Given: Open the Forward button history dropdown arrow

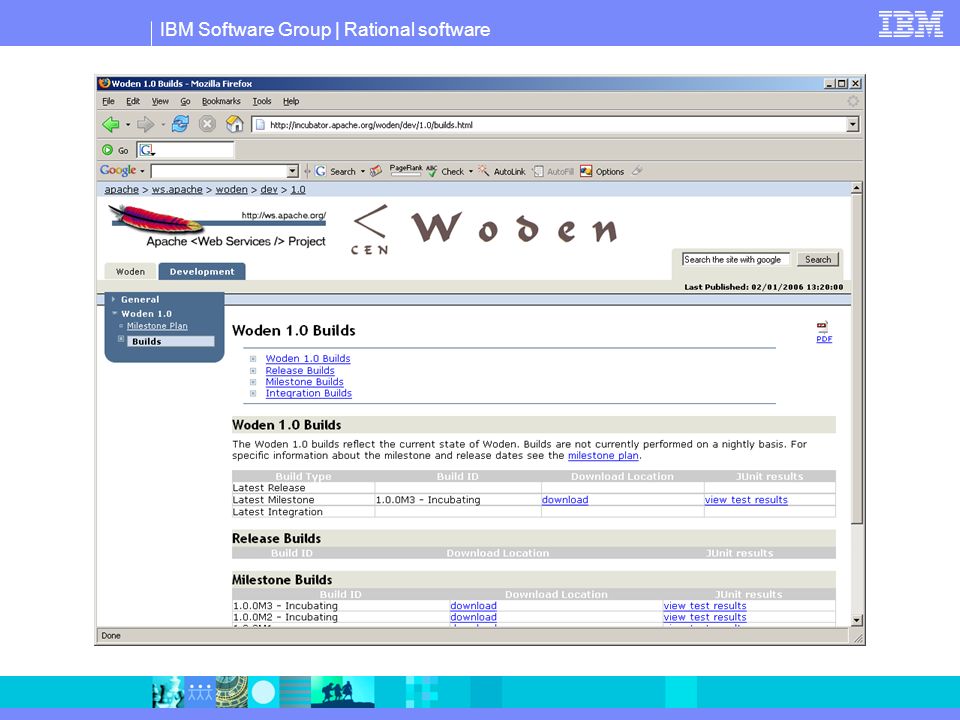Looking at the screenshot, I should pyautogui.click(x=163, y=125).
